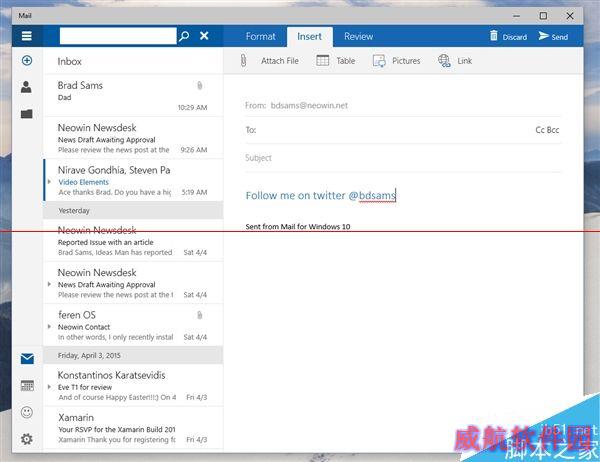The width and height of the screenshot is (600, 462).
Task: Click the Pictures insert icon
Action: coord(379,61)
